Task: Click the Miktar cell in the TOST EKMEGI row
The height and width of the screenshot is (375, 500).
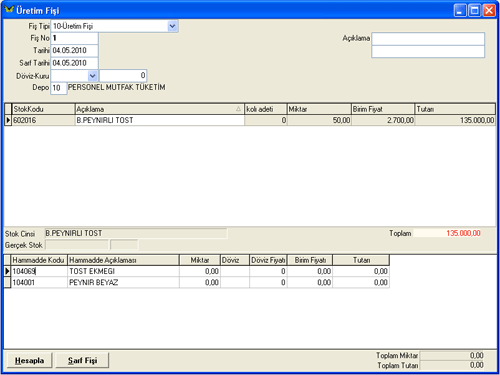Action: [200, 271]
